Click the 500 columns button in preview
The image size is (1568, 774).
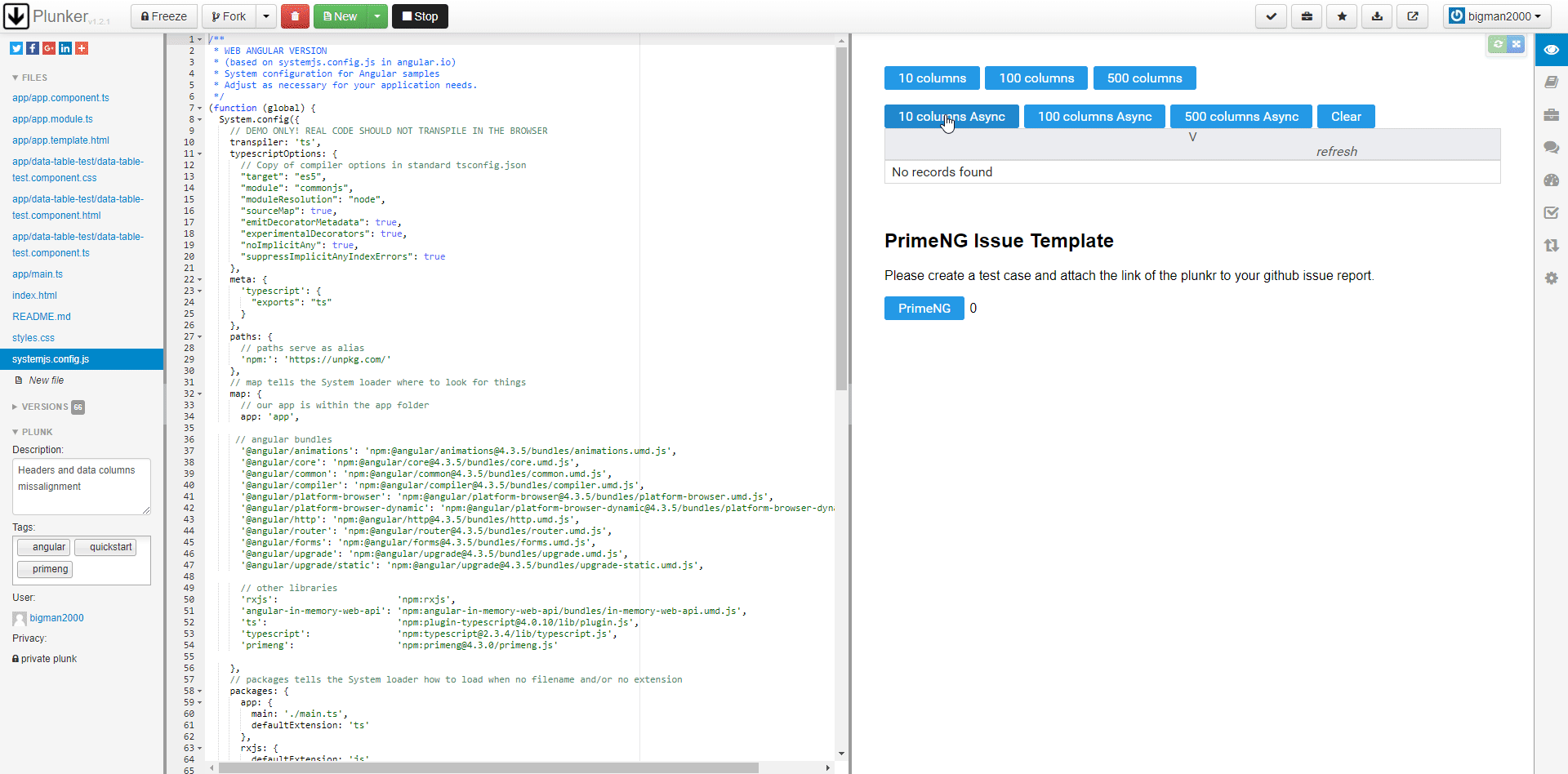coord(1143,78)
